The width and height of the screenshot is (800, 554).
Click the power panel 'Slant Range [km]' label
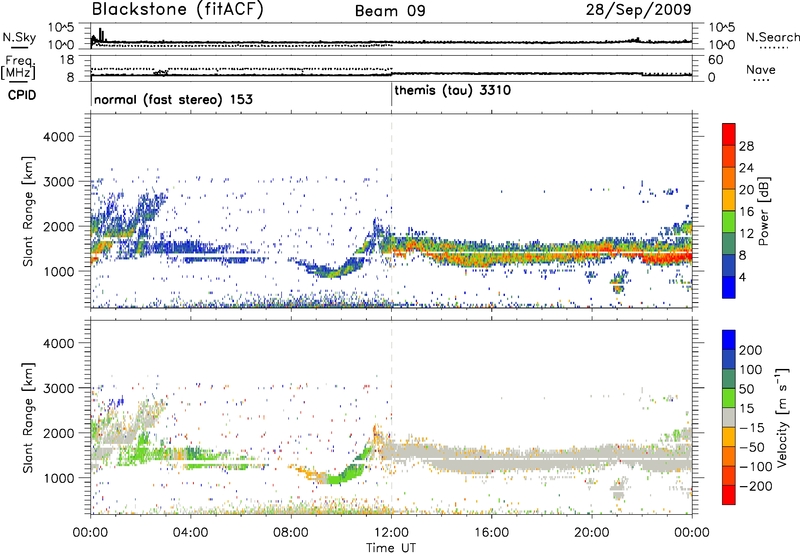[28, 211]
